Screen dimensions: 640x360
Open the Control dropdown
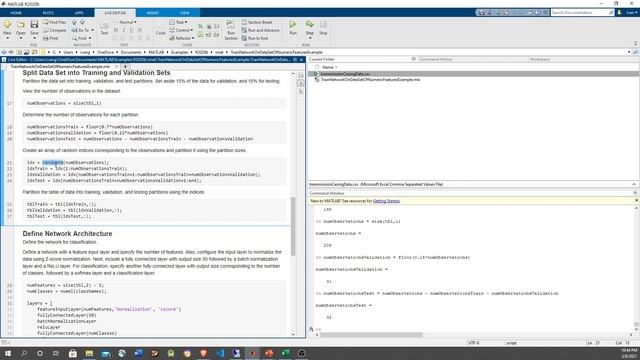[x=181, y=30]
